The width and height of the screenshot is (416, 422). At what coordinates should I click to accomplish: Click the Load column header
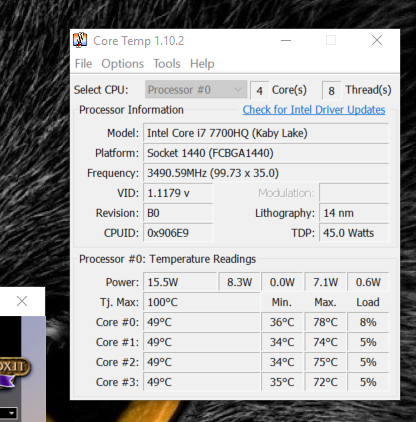point(368,302)
